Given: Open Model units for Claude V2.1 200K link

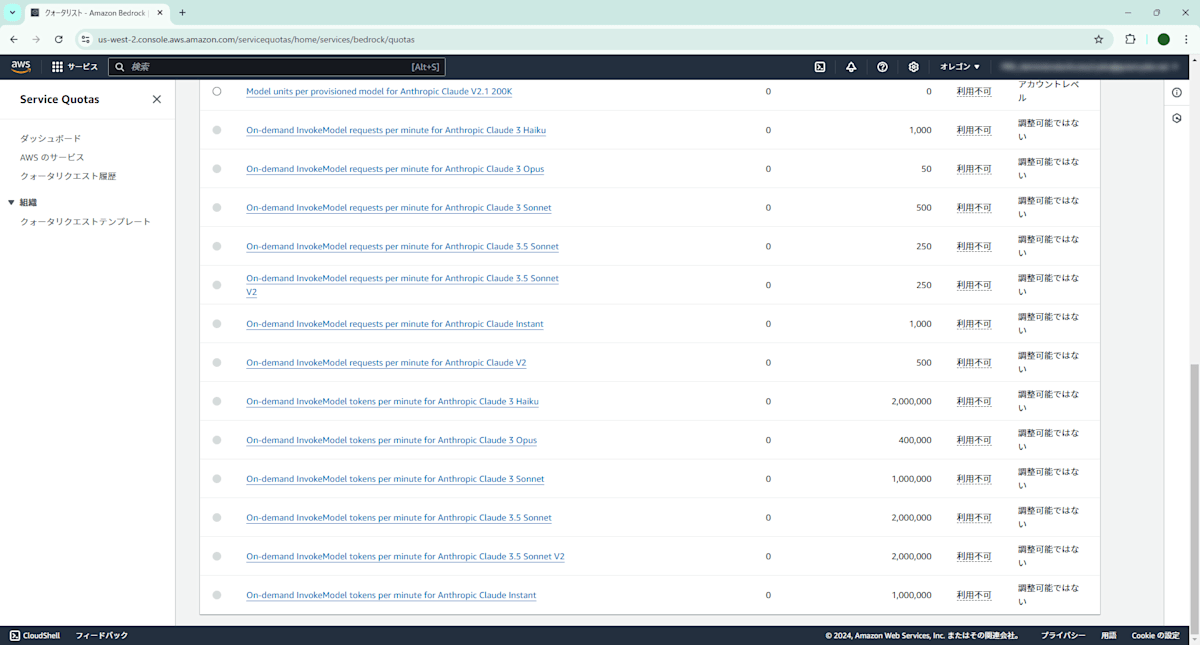Looking at the screenshot, I should [379, 91].
